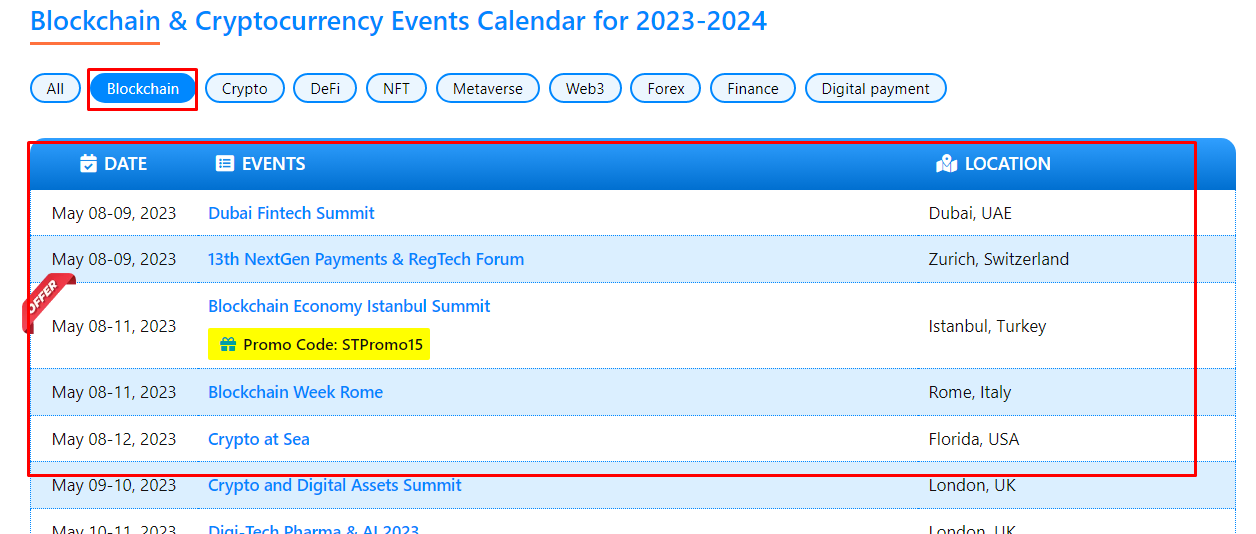Select the Finance category pill
1256x534 pixels.
point(753,89)
